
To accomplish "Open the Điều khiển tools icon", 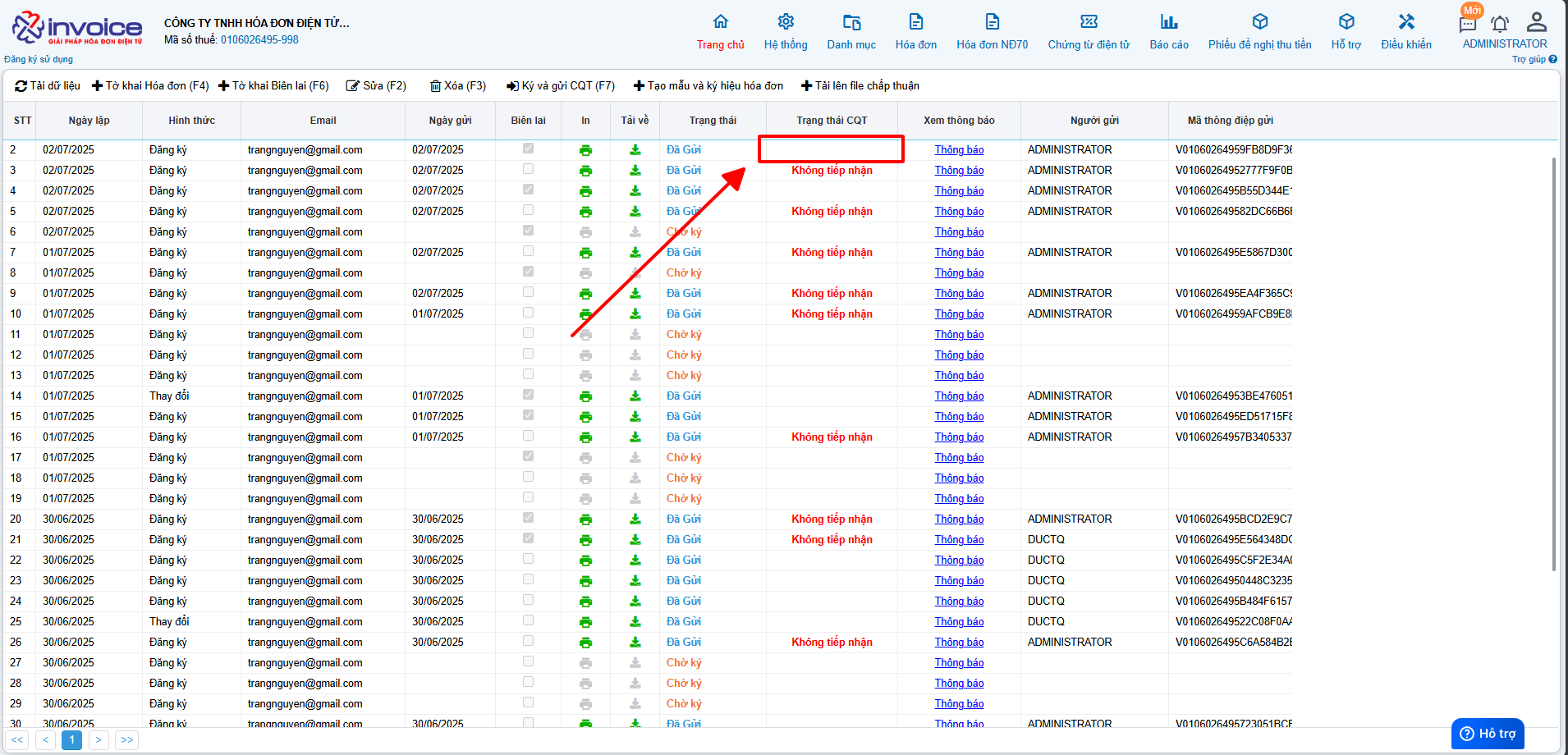I will coord(1406,21).
